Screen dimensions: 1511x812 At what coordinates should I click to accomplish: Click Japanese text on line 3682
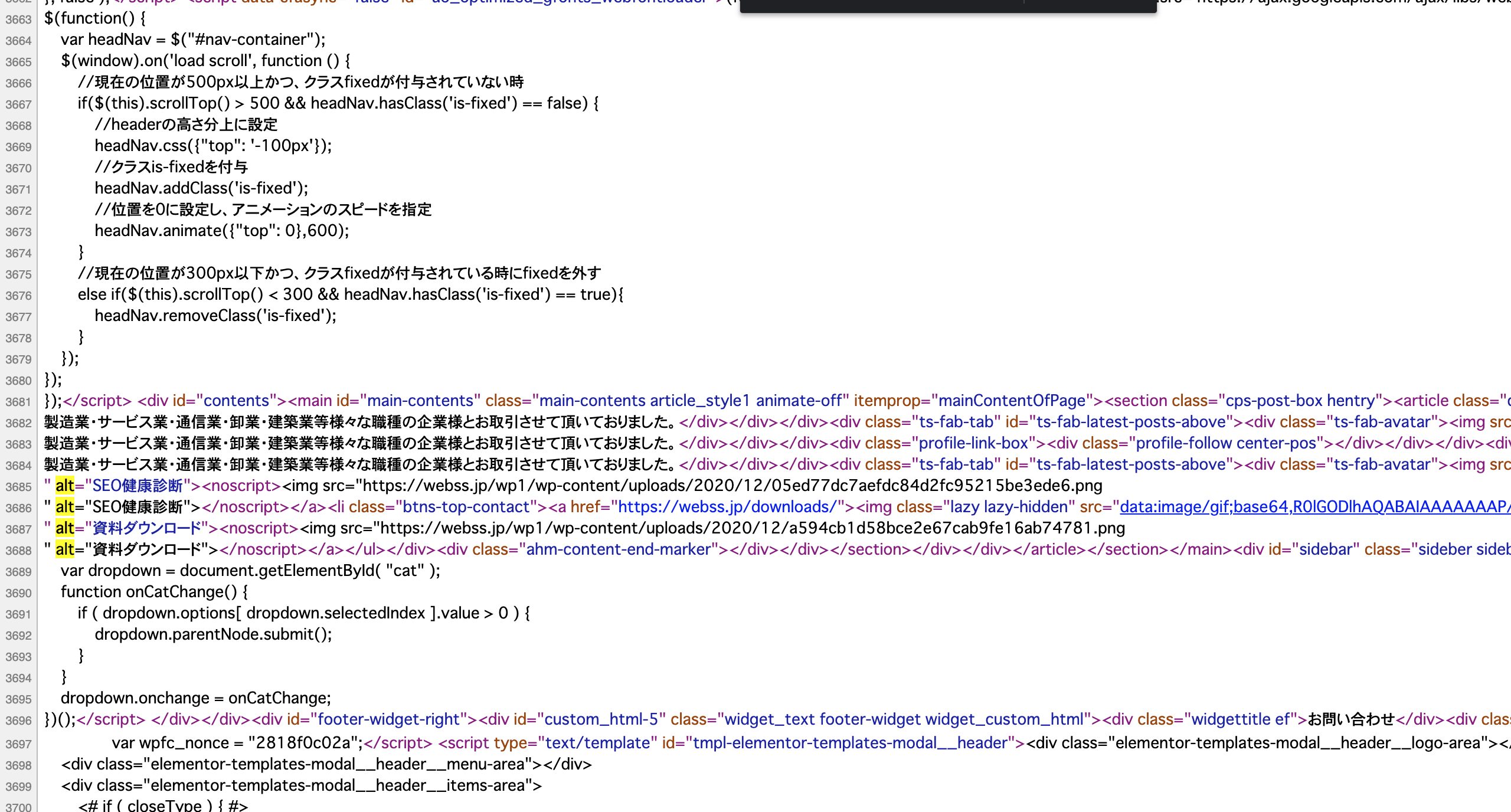pyautogui.click(x=360, y=422)
